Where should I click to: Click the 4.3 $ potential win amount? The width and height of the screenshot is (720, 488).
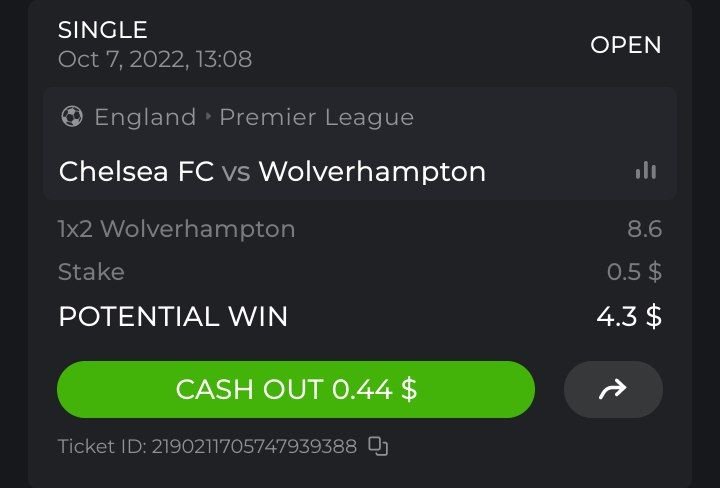628,316
